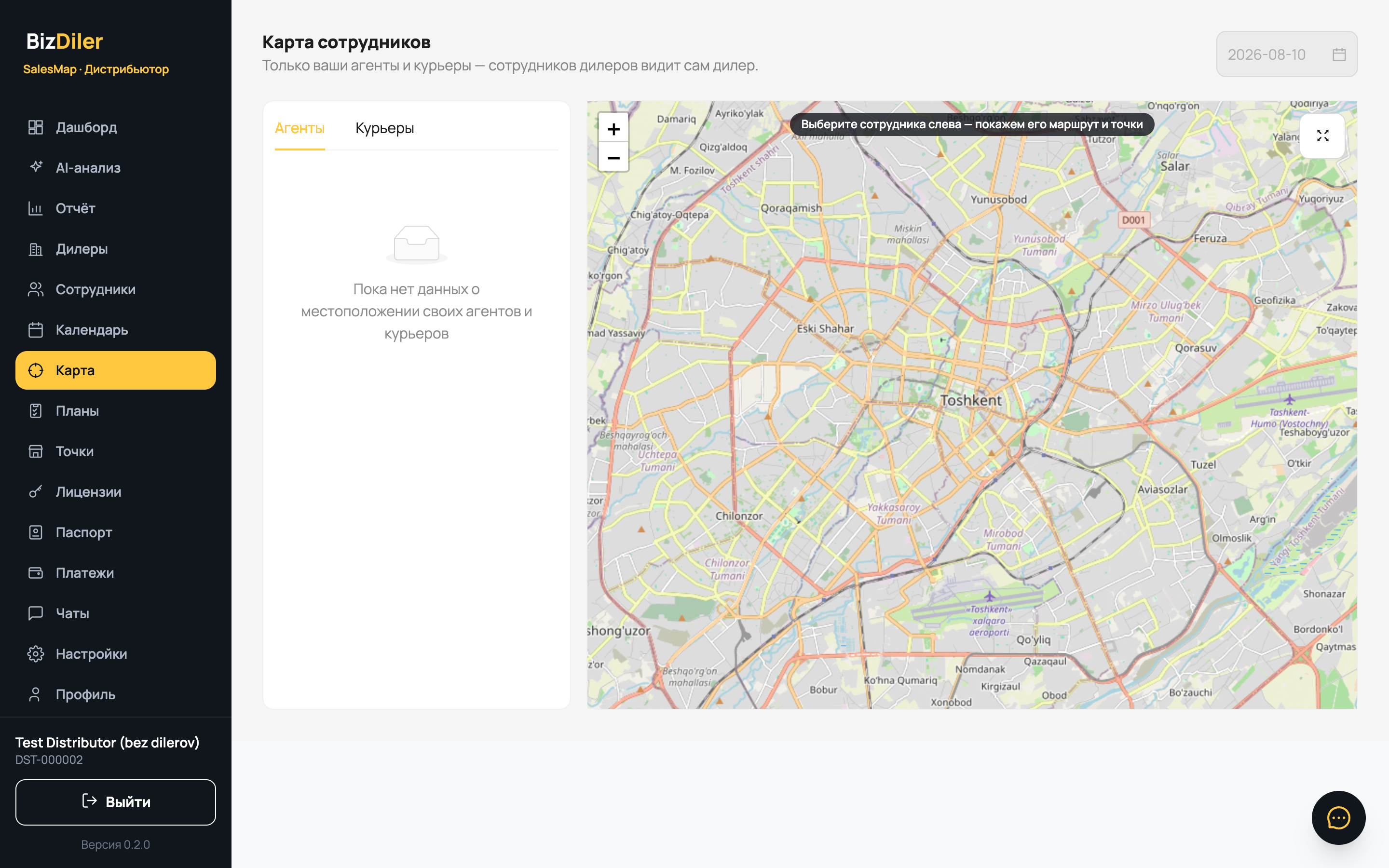Navigate to Сотрудники page

116,289
